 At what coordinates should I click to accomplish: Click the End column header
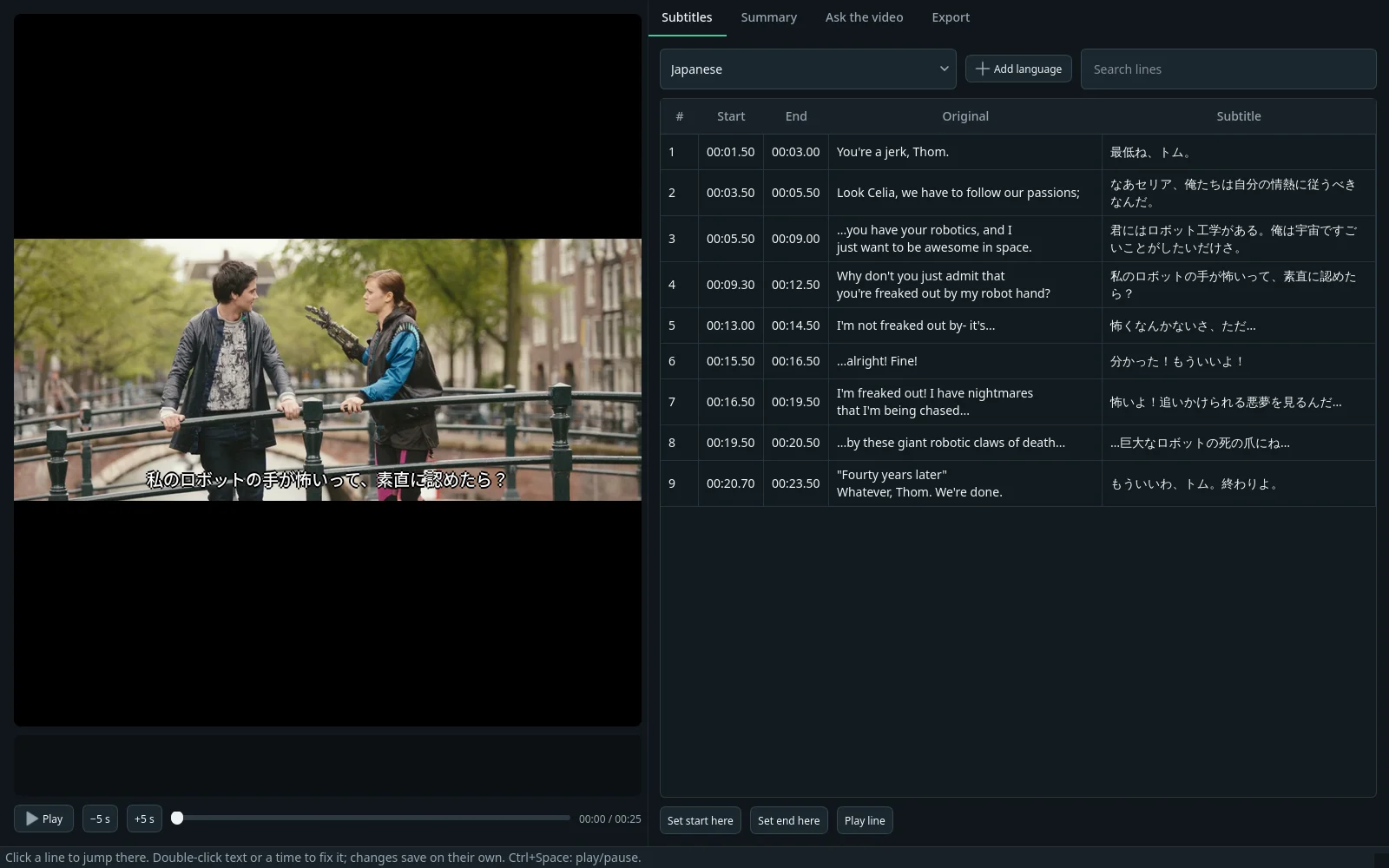pyautogui.click(x=796, y=116)
